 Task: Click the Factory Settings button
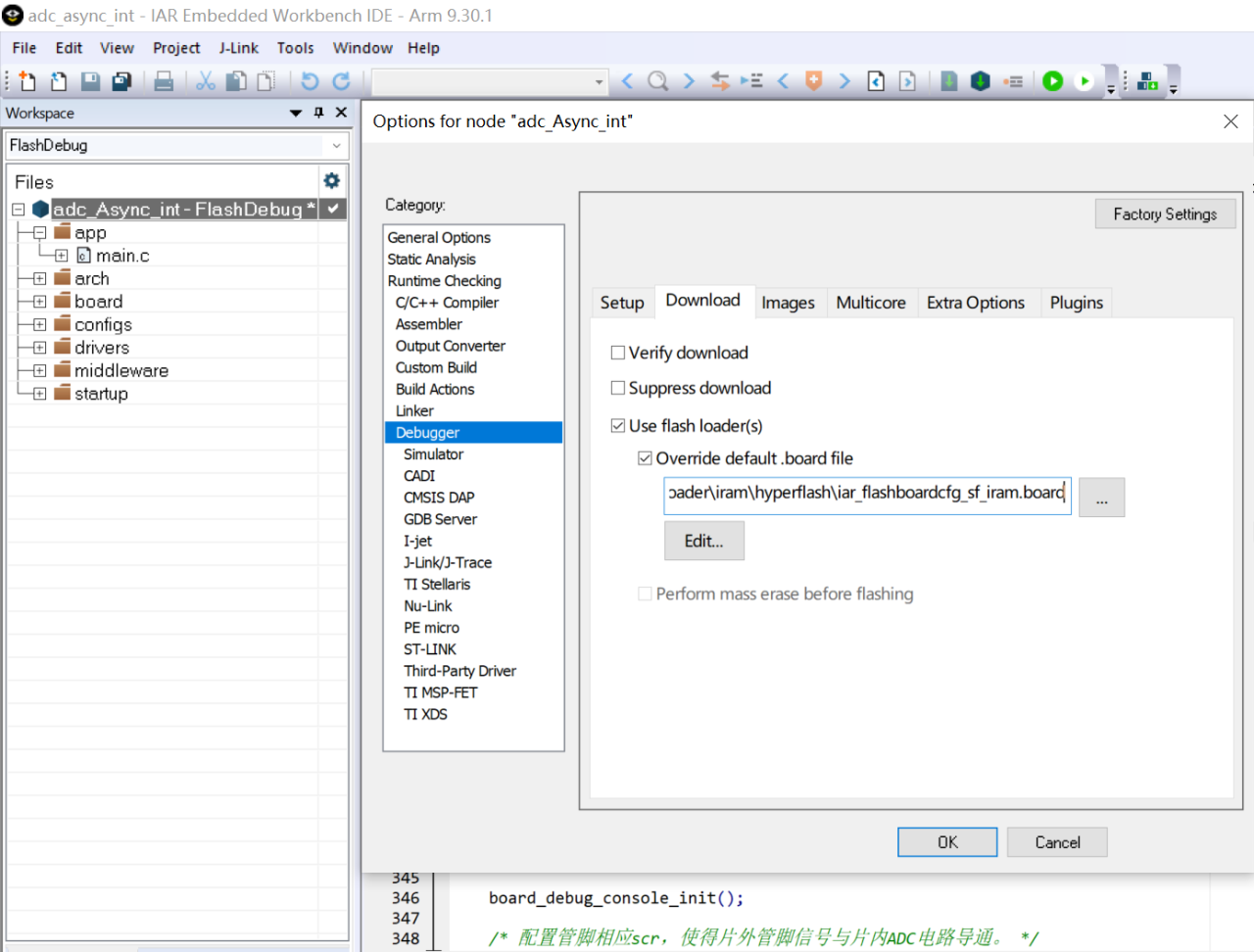click(1165, 214)
